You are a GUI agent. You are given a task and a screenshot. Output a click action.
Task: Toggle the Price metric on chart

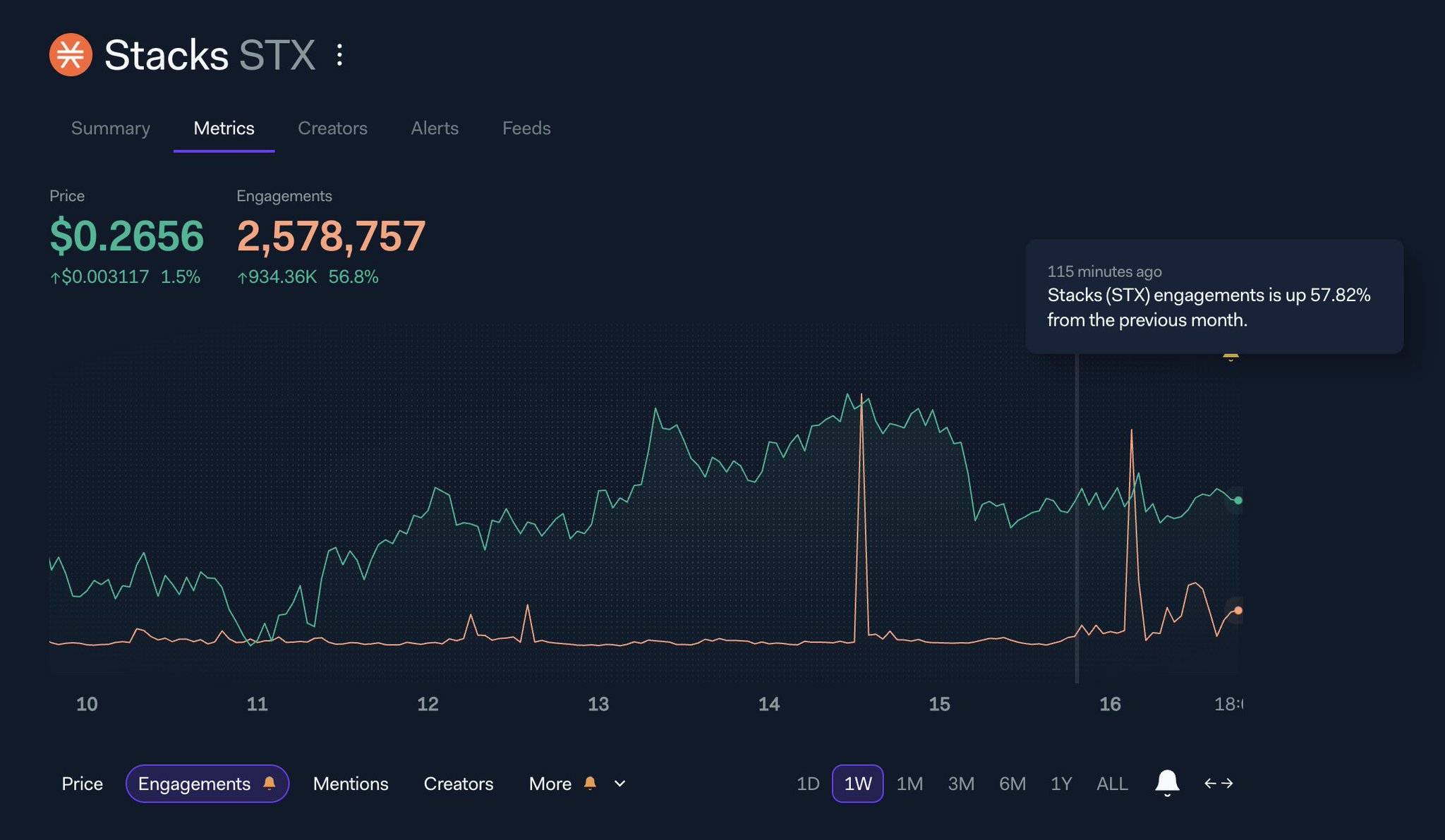pyautogui.click(x=82, y=784)
